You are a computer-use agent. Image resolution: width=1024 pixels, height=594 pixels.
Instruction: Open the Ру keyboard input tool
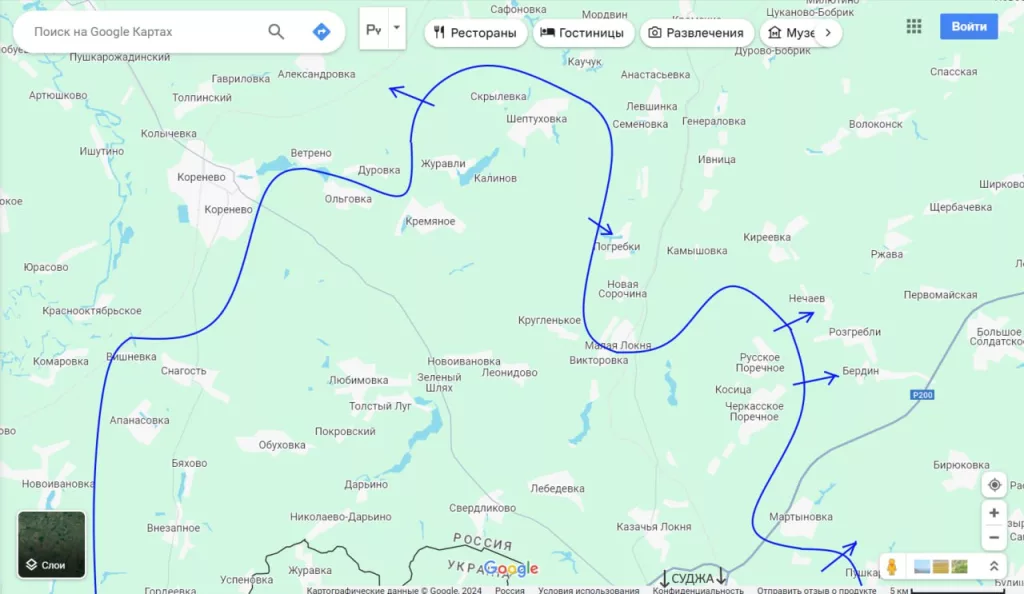point(374,29)
